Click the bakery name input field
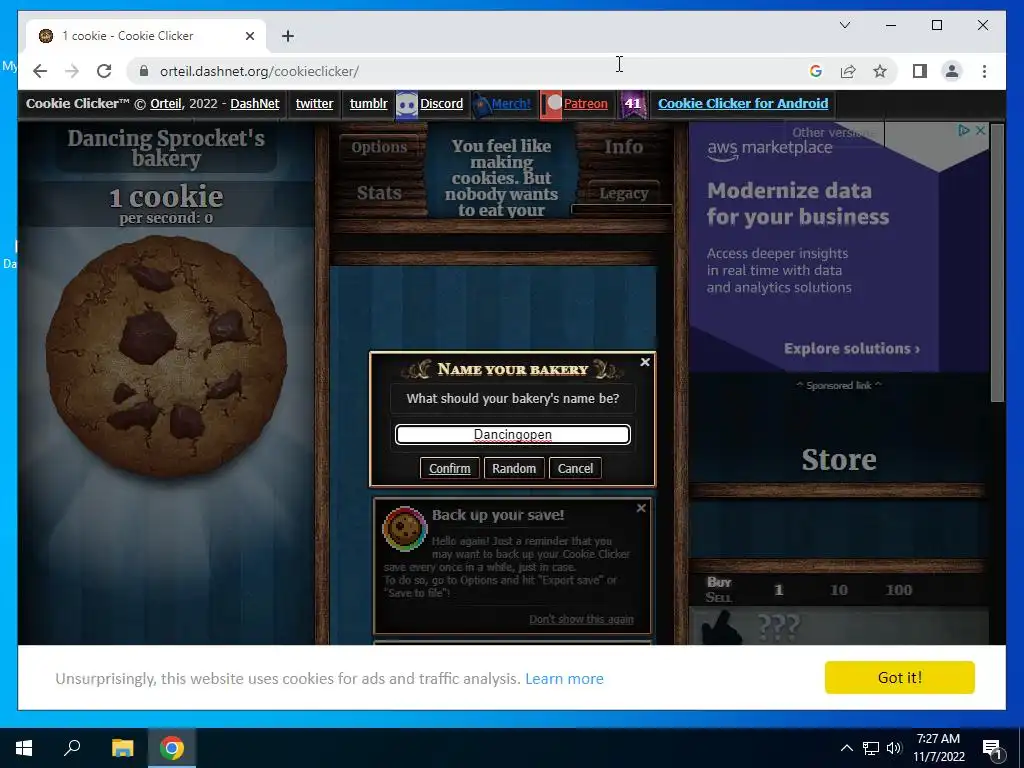 click(x=513, y=434)
